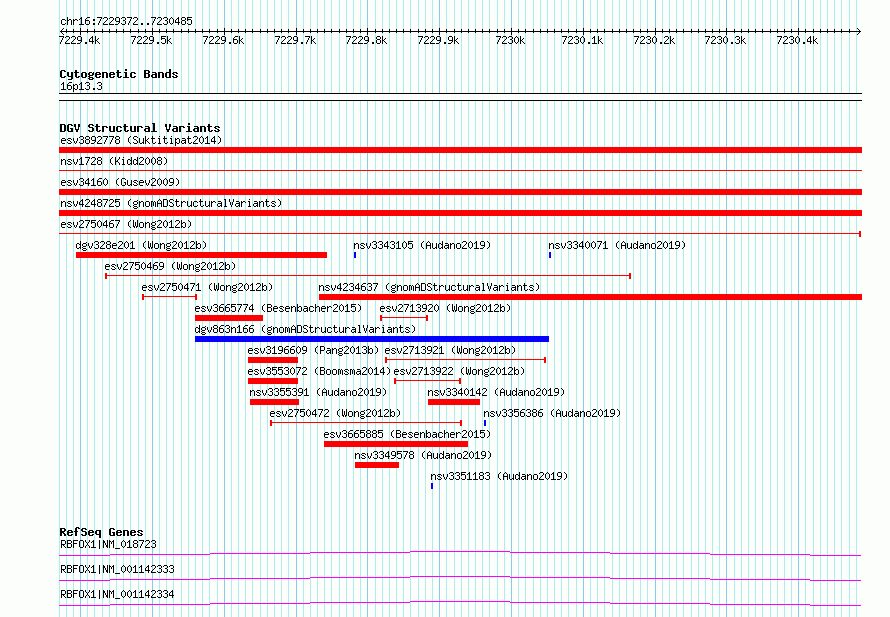Click blue marker under nsv3340071
Viewport: 890px width, 617px height.
pyautogui.click(x=549, y=255)
